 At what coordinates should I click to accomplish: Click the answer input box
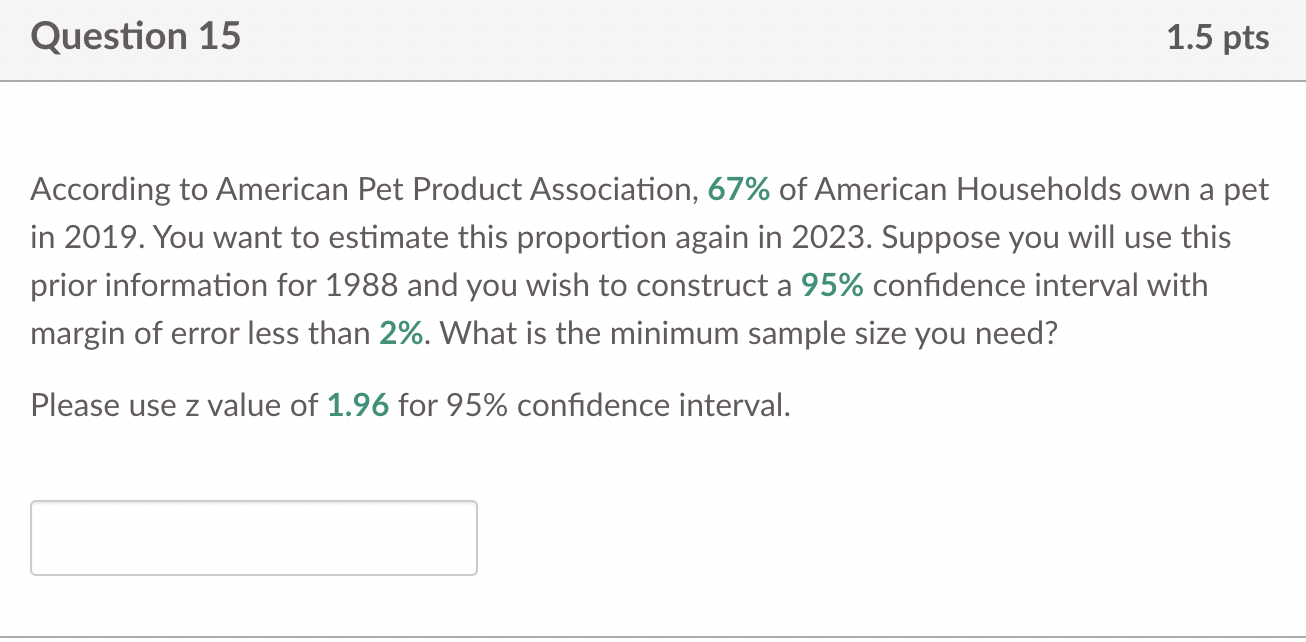[254, 538]
